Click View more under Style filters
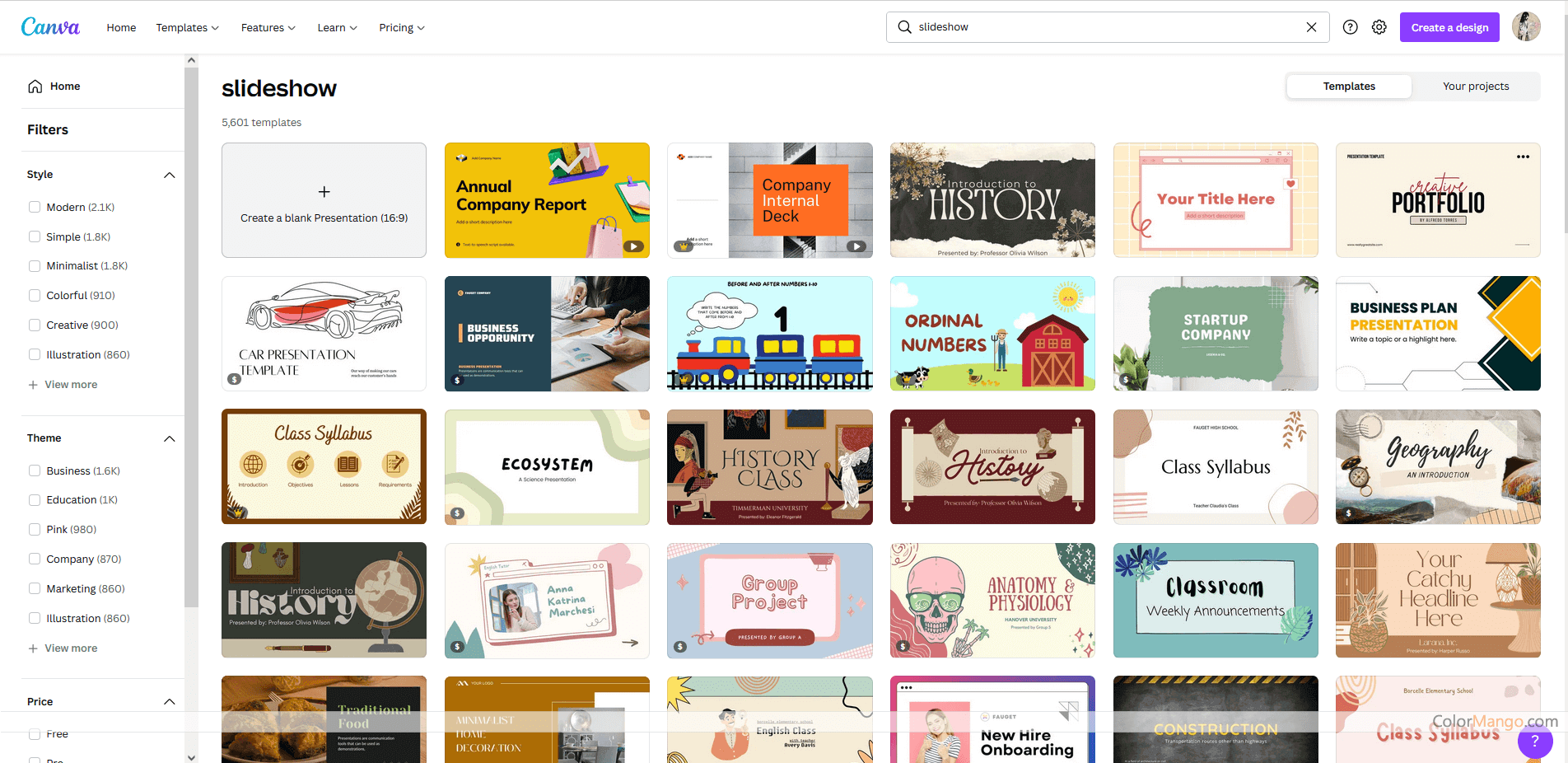The width and height of the screenshot is (1568, 763). [x=70, y=385]
